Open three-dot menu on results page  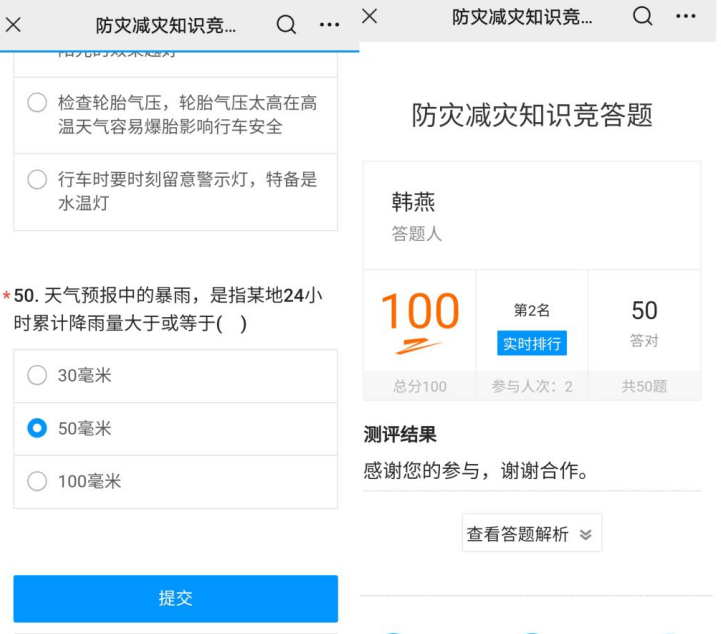(x=686, y=16)
